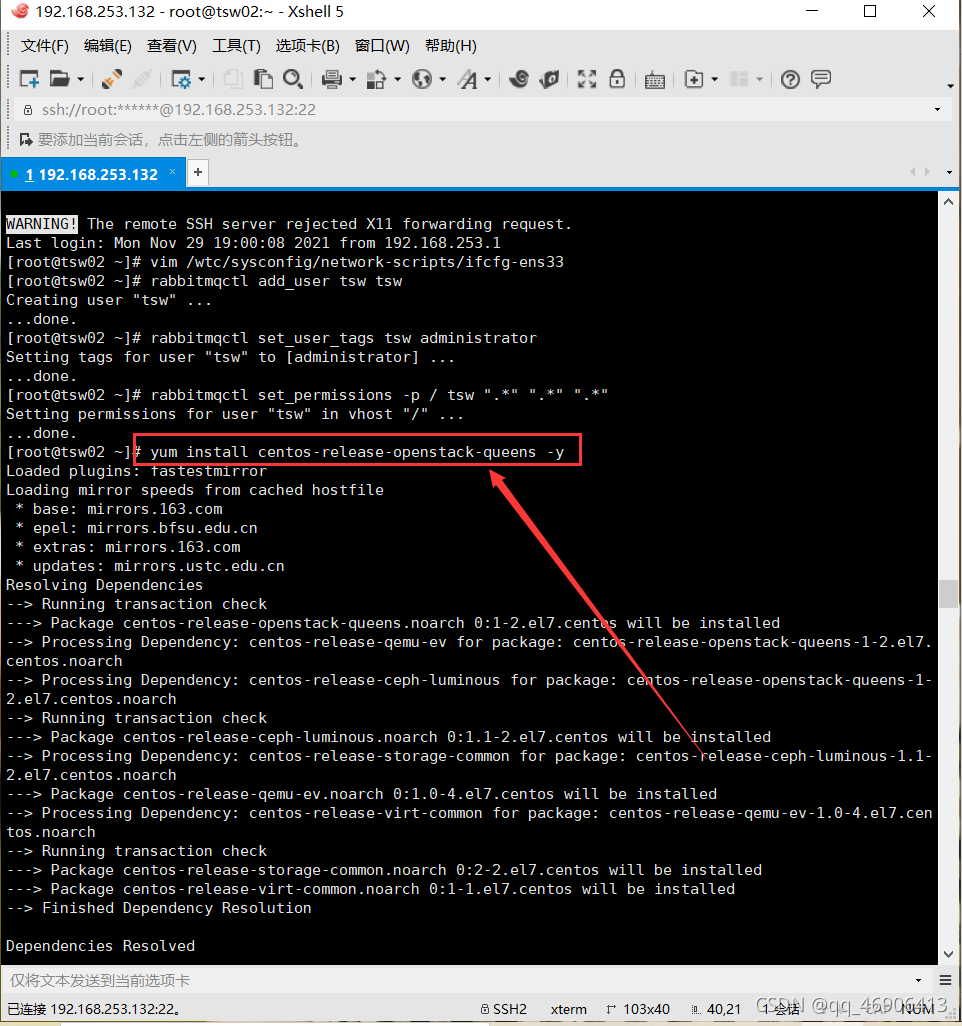The height and width of the screenshot is (1026, 962).
Task: Click the yum install command line
Action: 357,452
